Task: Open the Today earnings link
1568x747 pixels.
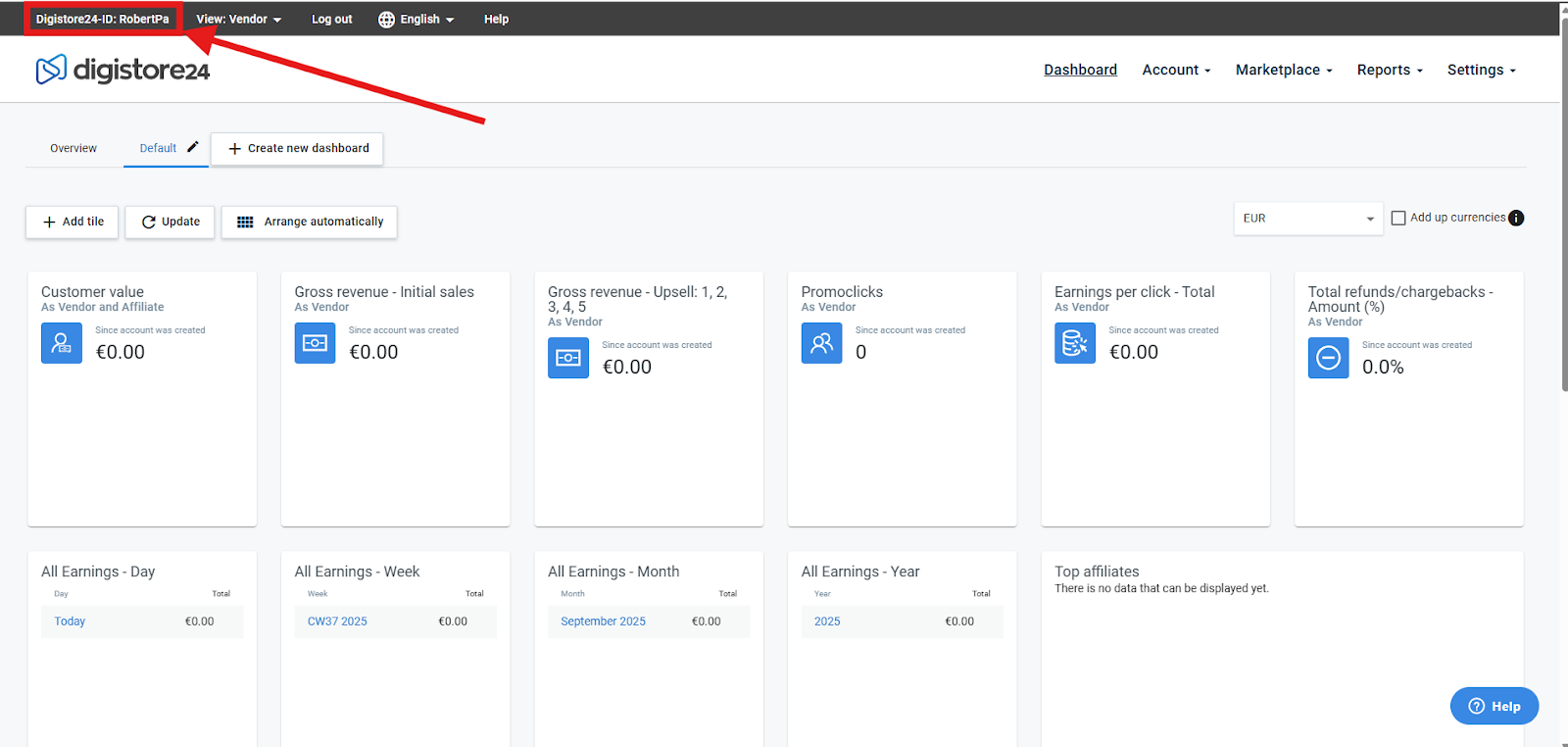Action: [x=70, y=622]
